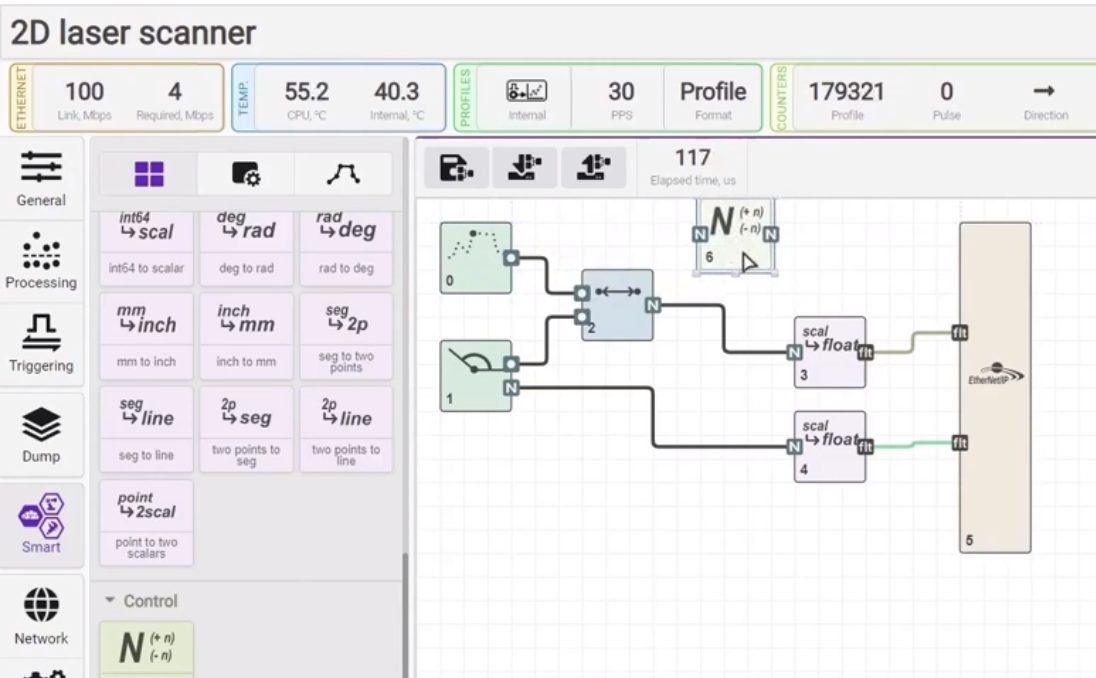The image size is (1096, 678).
Task: Click the 4 Required Mbps value
Action: (x=175, y=92)
